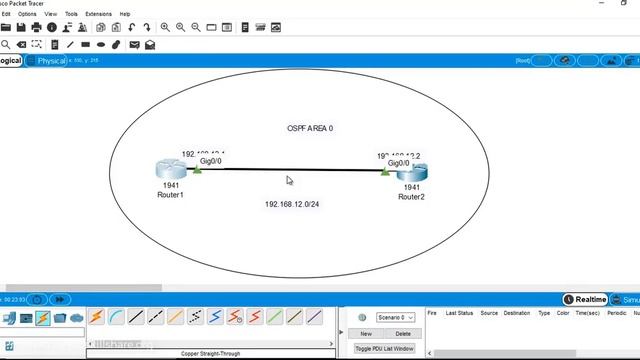Choose Serial DTE red zigzag cable
Viewport: 640px width, 360px height.
coord(255,317)
